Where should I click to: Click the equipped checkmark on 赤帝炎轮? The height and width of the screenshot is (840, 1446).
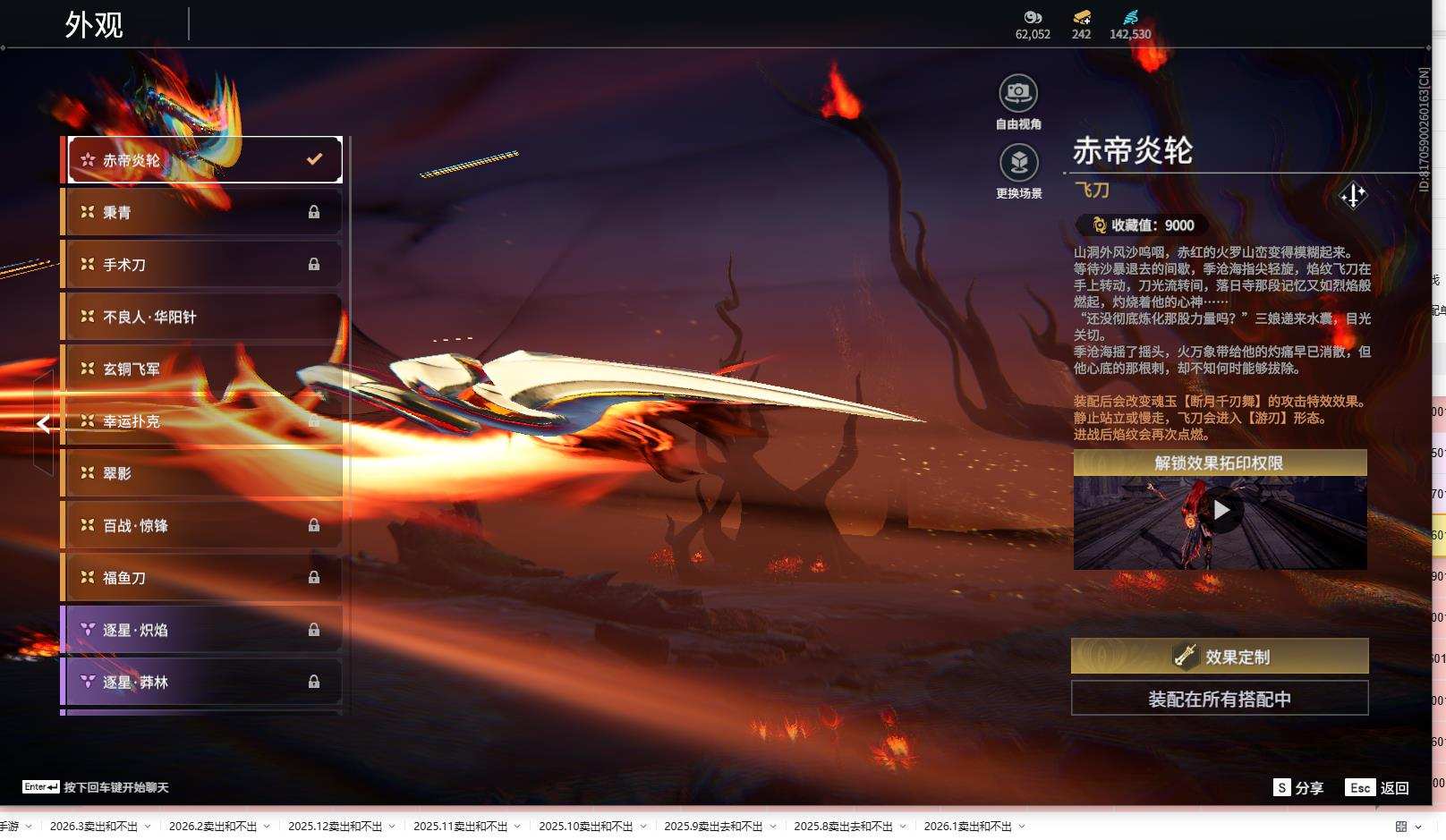(314, 159)
